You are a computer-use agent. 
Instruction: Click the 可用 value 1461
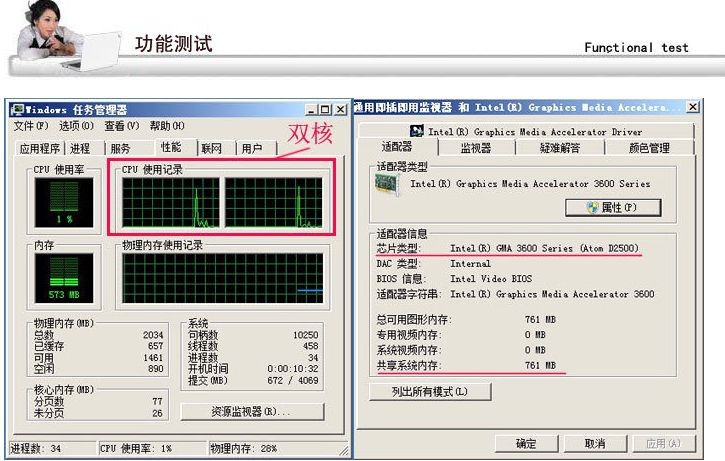pyautogui.click(x=153, y=357)
